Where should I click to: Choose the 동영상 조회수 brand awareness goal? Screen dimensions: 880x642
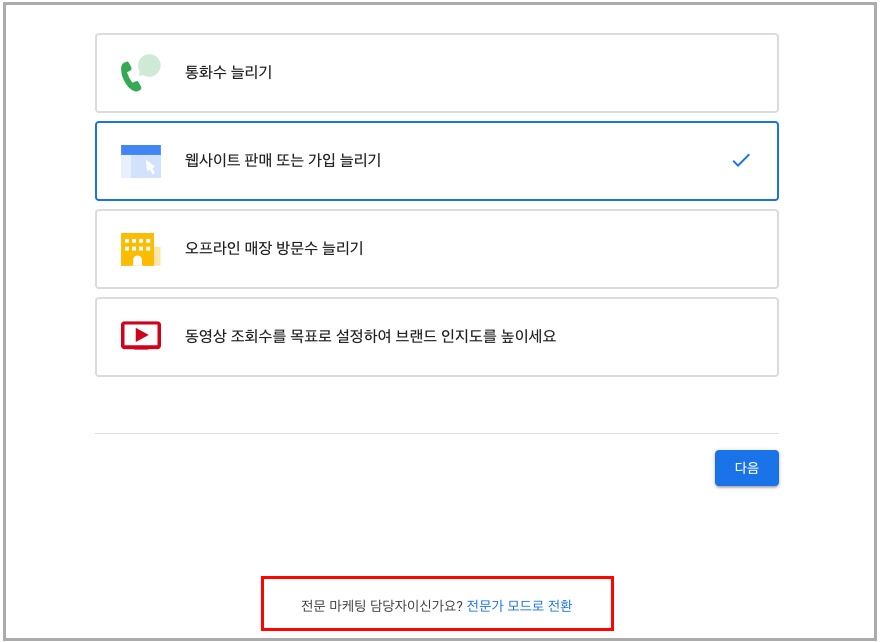click(437, 337)
